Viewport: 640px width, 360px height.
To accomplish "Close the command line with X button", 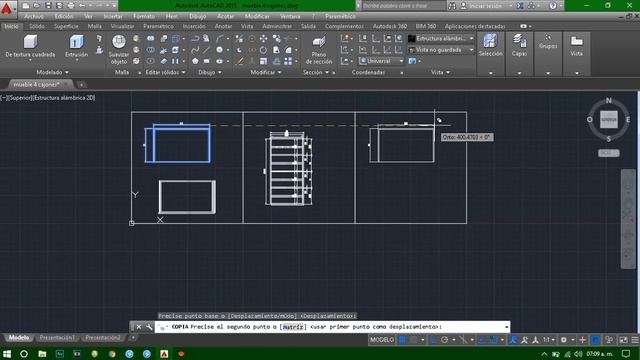I will pyautogui.click(x=139, y=327).
